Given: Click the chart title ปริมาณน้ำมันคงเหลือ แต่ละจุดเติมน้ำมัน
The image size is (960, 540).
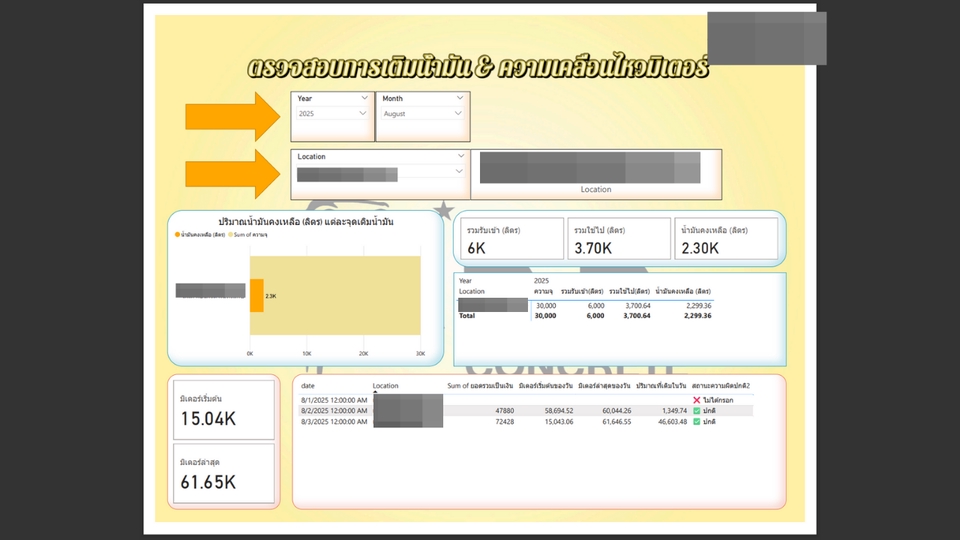Looking at the screenshot, I should coord(306,222).
